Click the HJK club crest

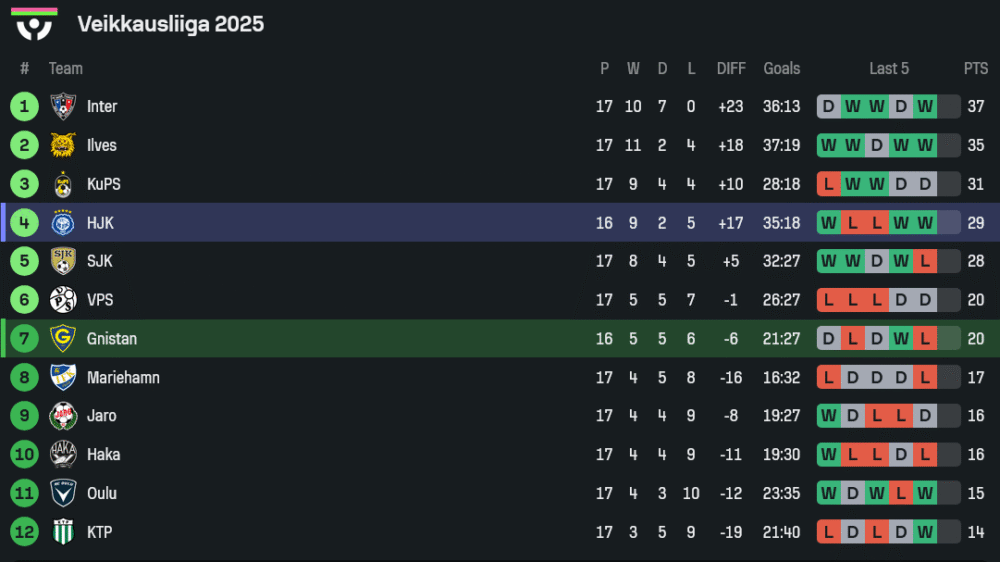coord(63,223)
